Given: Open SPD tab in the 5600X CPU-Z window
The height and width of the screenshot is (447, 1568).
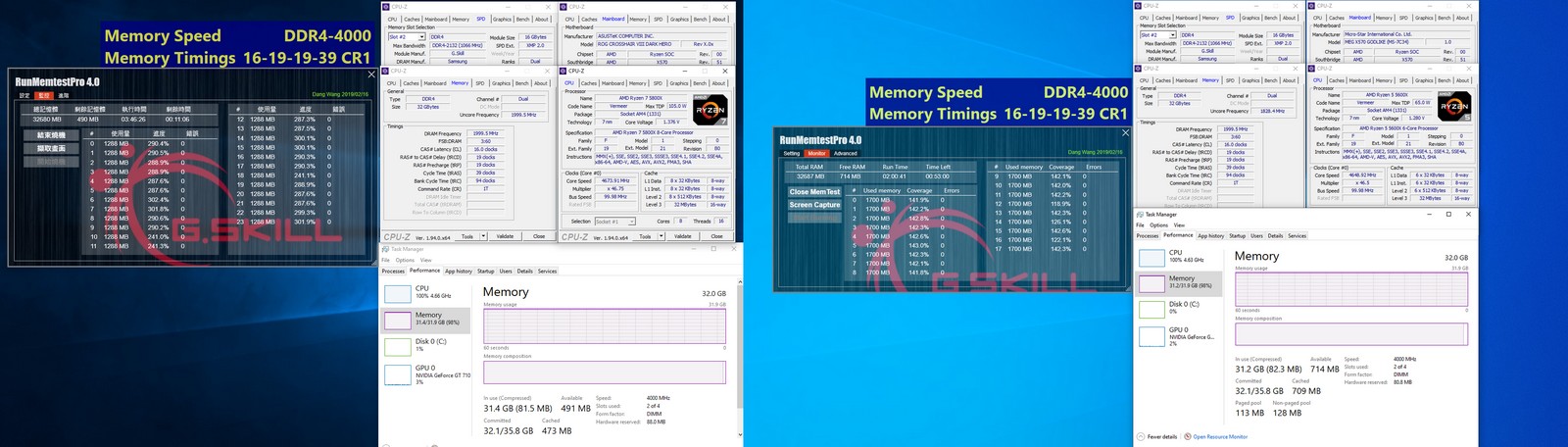Looking at the screenshot, I should pos(1403,80).
